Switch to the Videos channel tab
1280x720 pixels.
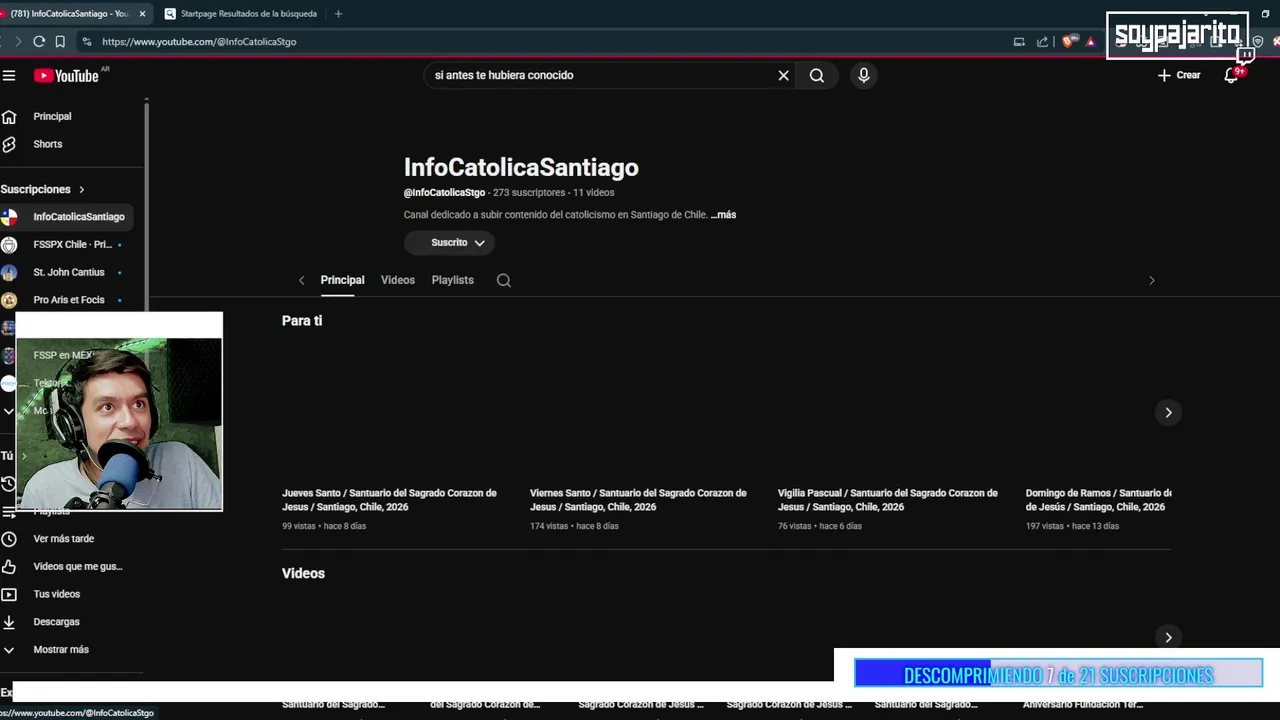pyautogui.click(x=398, y=280)
